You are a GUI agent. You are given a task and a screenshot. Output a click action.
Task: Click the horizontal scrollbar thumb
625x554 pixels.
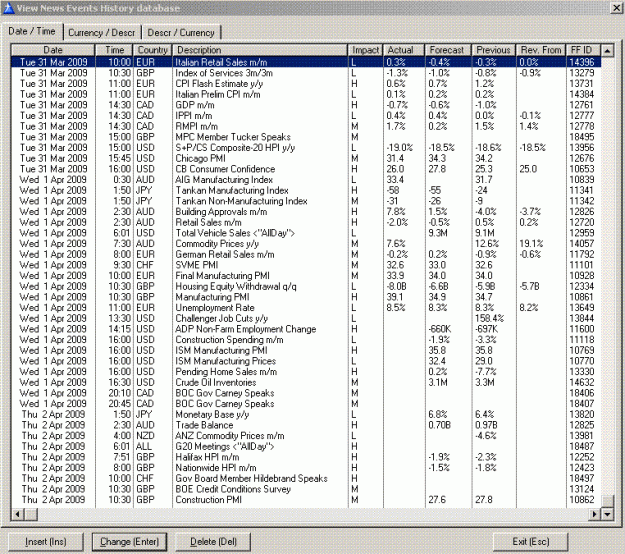[x=31, y=514]
